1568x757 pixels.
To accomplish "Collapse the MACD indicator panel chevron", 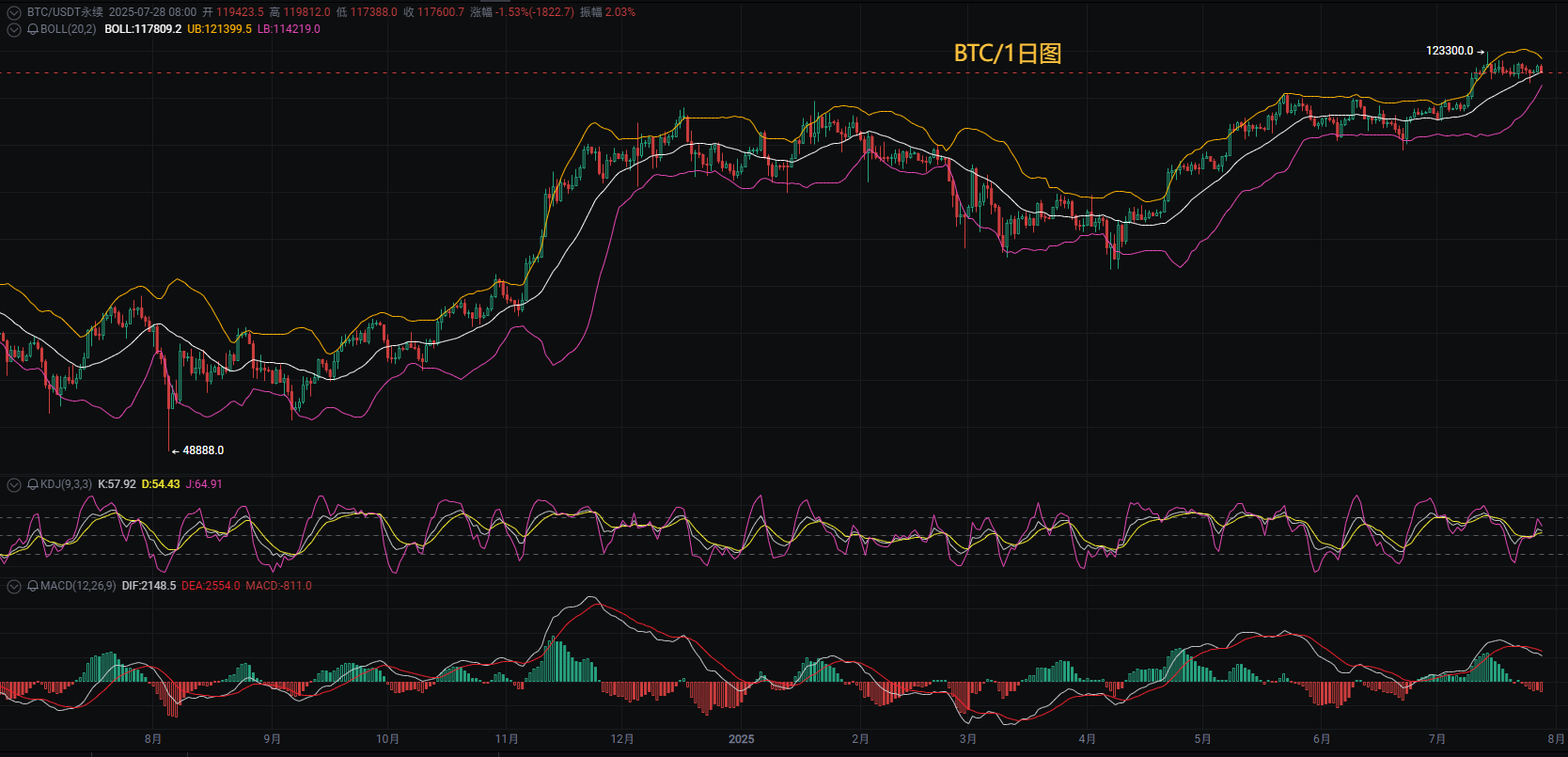I will coord(14,586).
